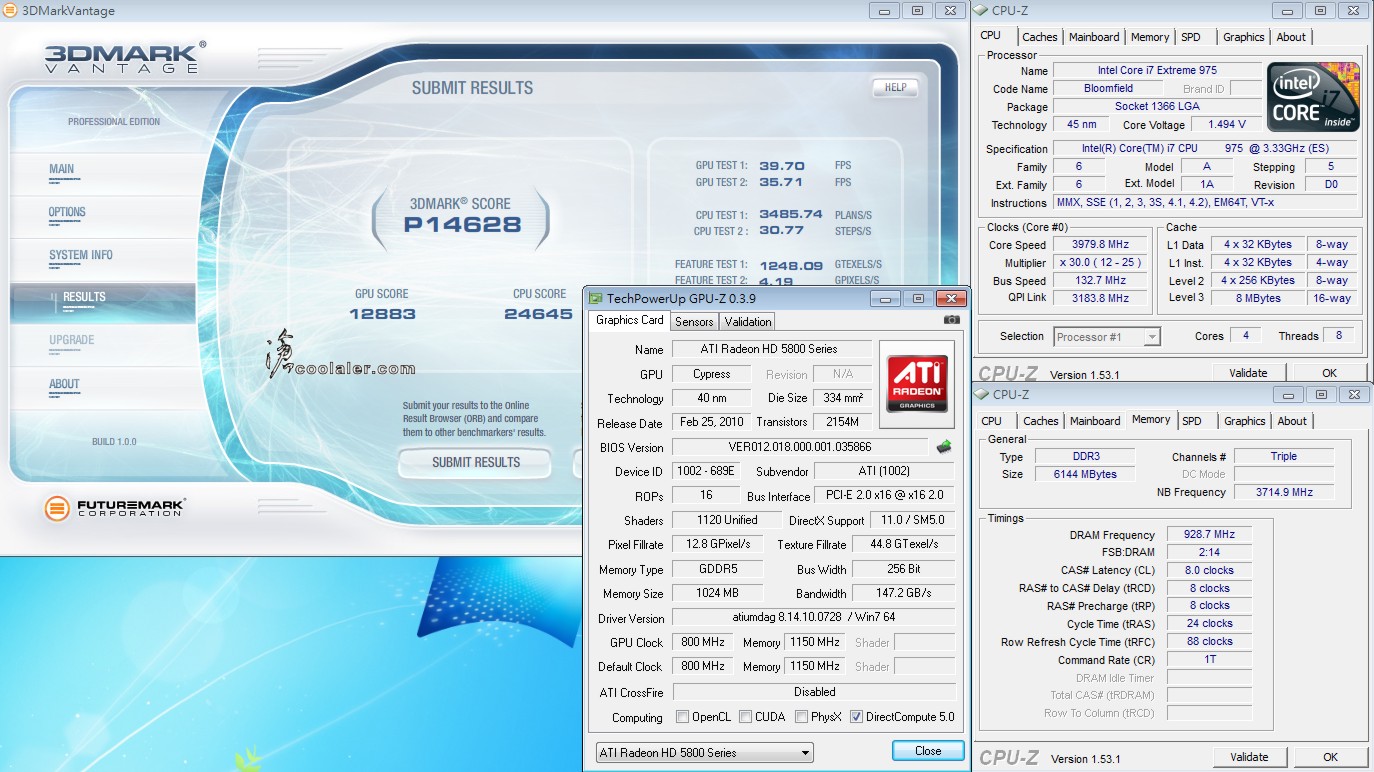This screenshot has width=1374, height=772.
Task: Click the top CPU-Z window title icon
Action: click(x=981, y=11)
